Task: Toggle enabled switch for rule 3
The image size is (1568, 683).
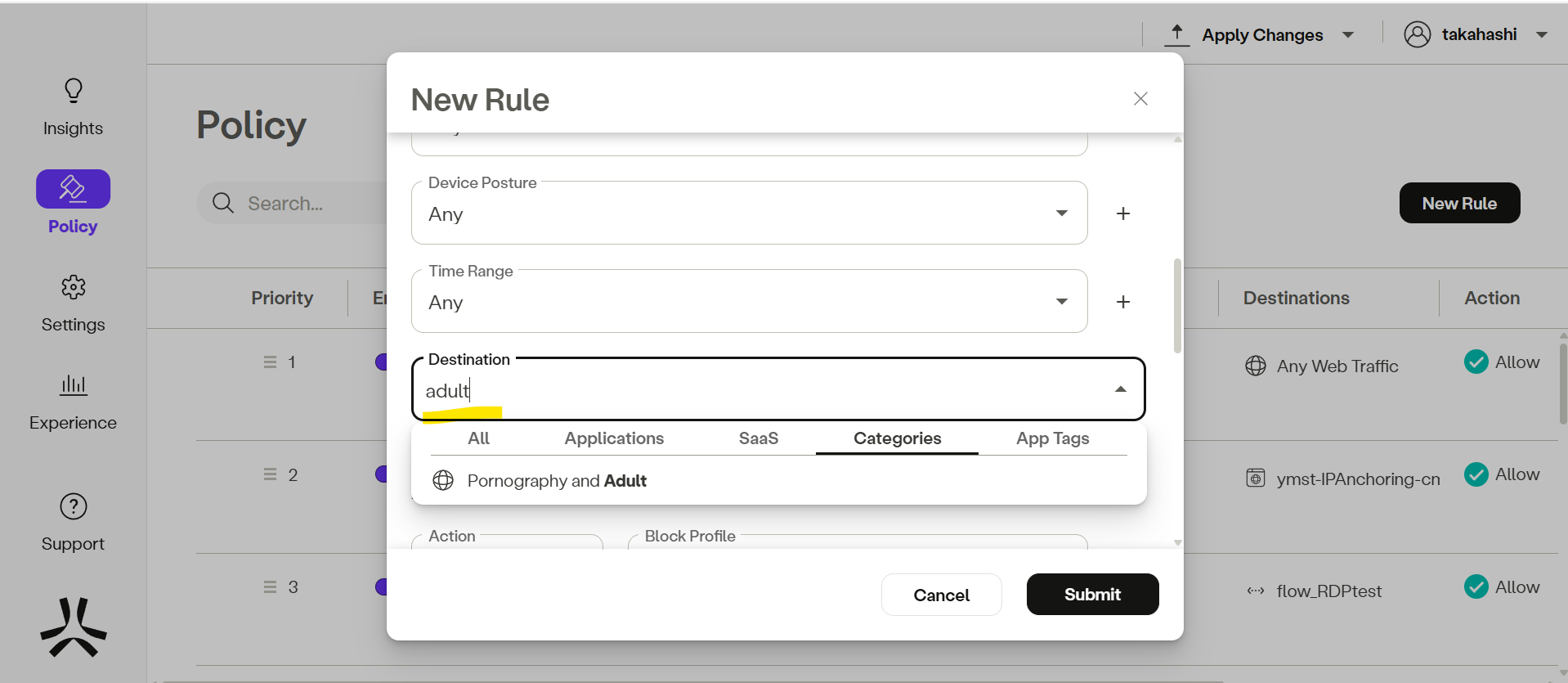Action: click(x=381, y=586)
